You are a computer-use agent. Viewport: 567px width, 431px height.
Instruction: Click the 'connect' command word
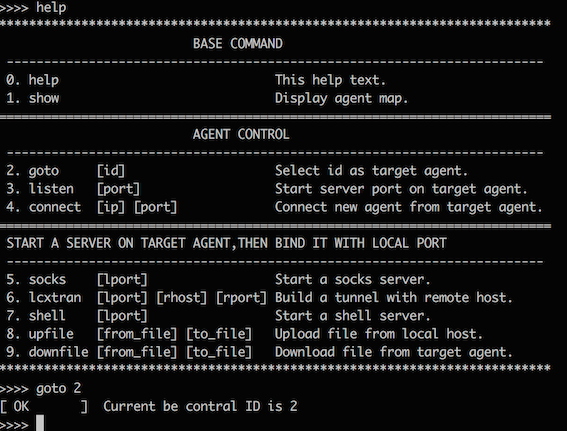(x=55, y=207)
